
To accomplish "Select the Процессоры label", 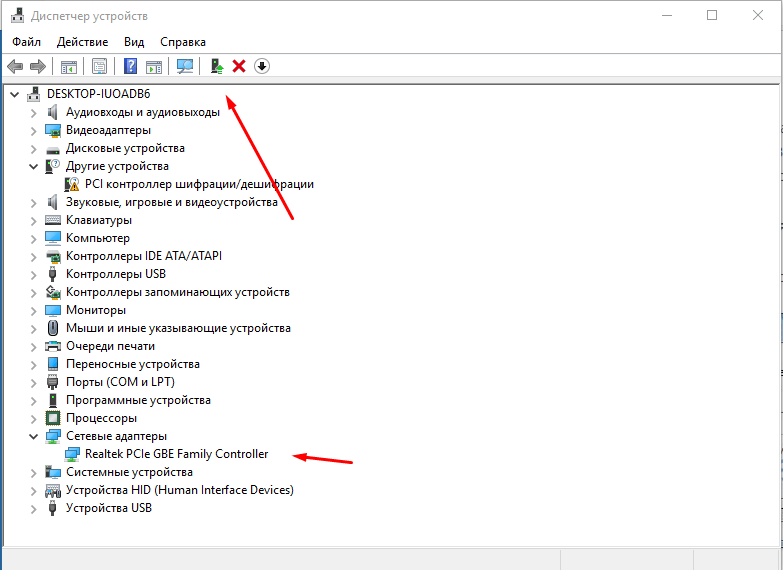I will [x=101, y=418].
